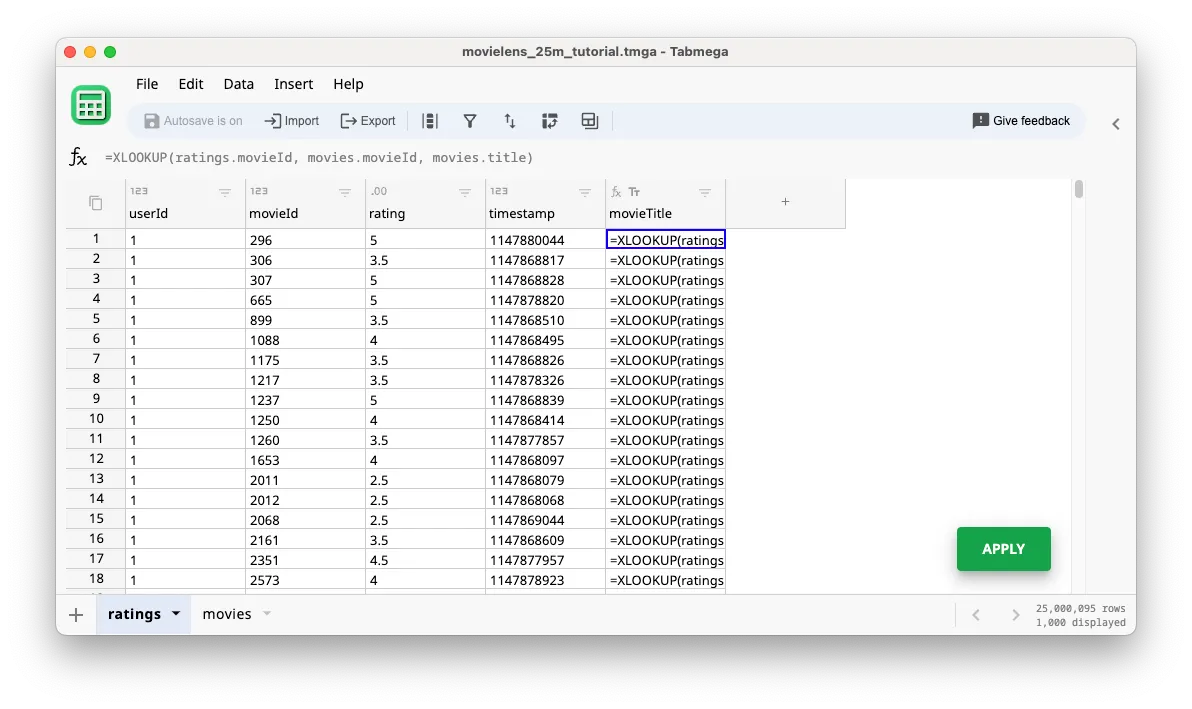Select the transform columns toolbar icon
The height and width of the screenshot is (709, 1192).
coord(550,121)
